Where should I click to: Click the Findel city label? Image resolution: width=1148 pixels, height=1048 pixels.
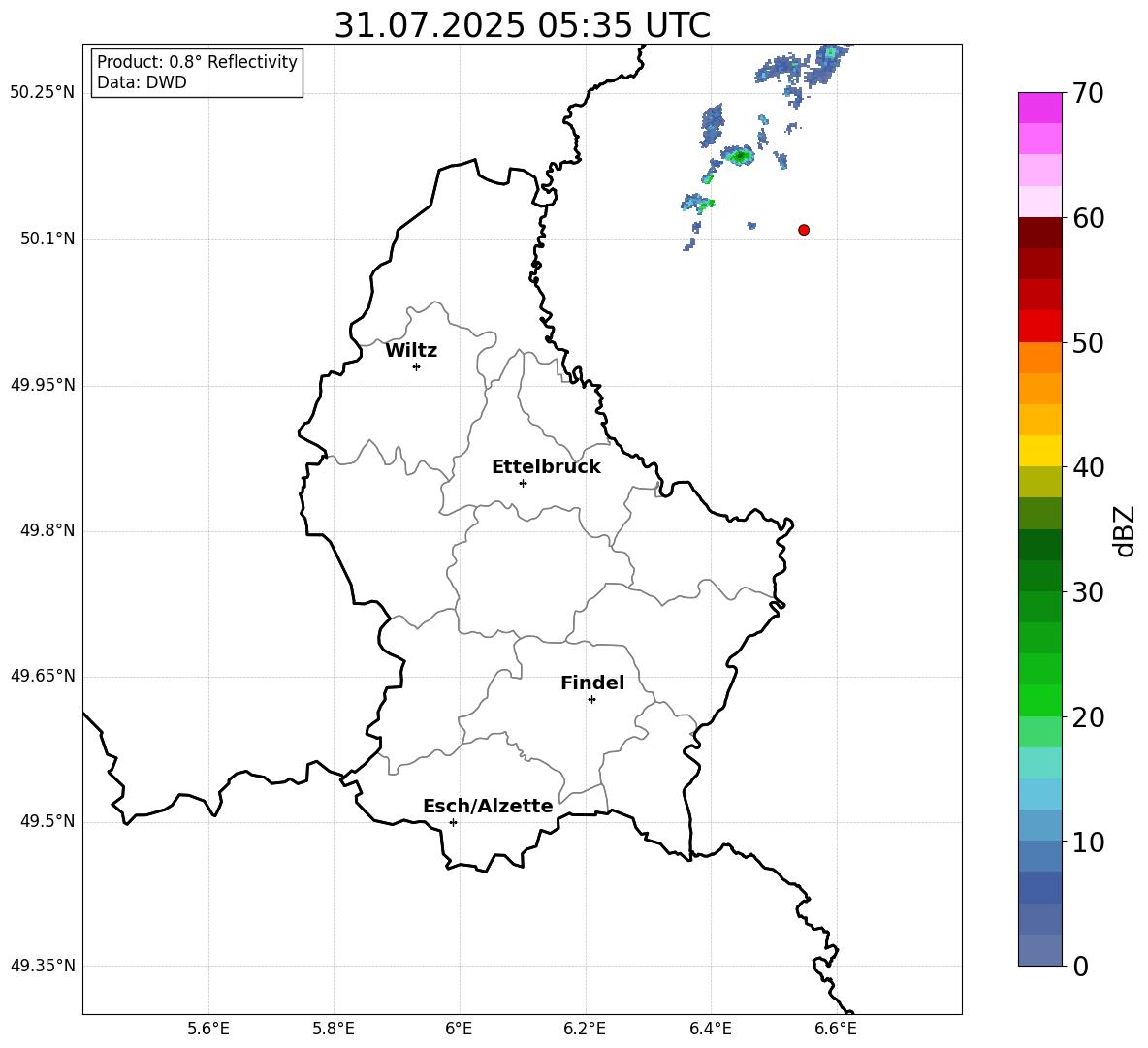tap(592, 683)
